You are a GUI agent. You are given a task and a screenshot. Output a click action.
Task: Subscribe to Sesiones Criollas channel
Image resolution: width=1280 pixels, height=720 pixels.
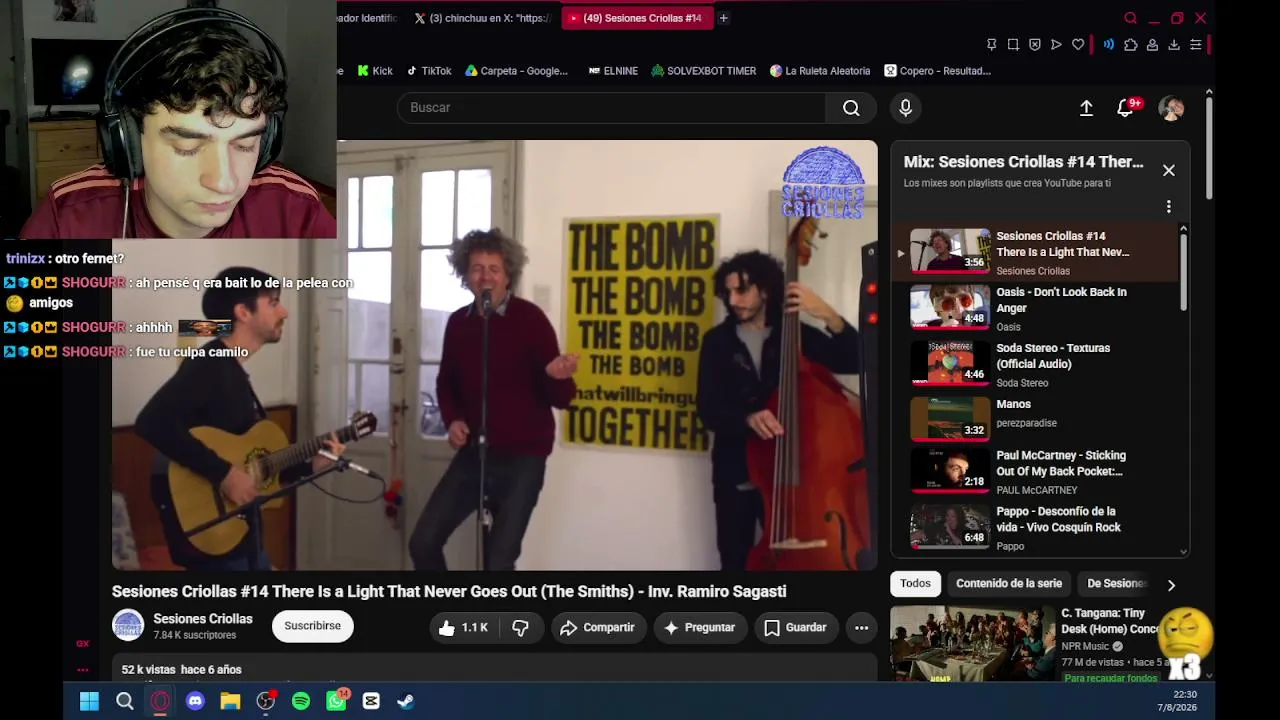point(312,626)
